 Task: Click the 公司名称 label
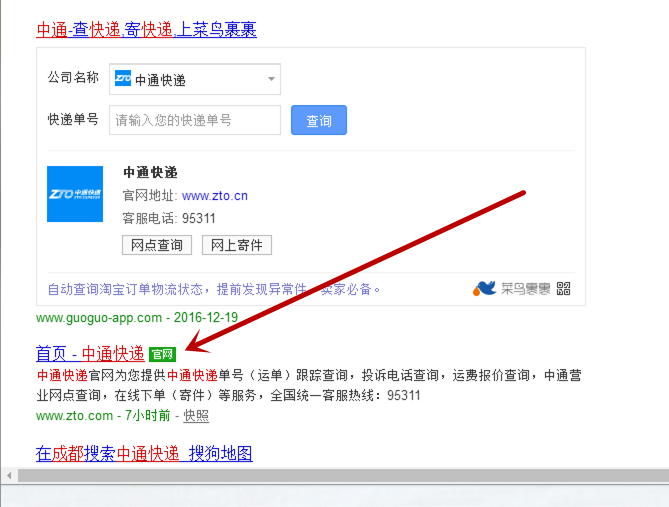click(73, 78)
